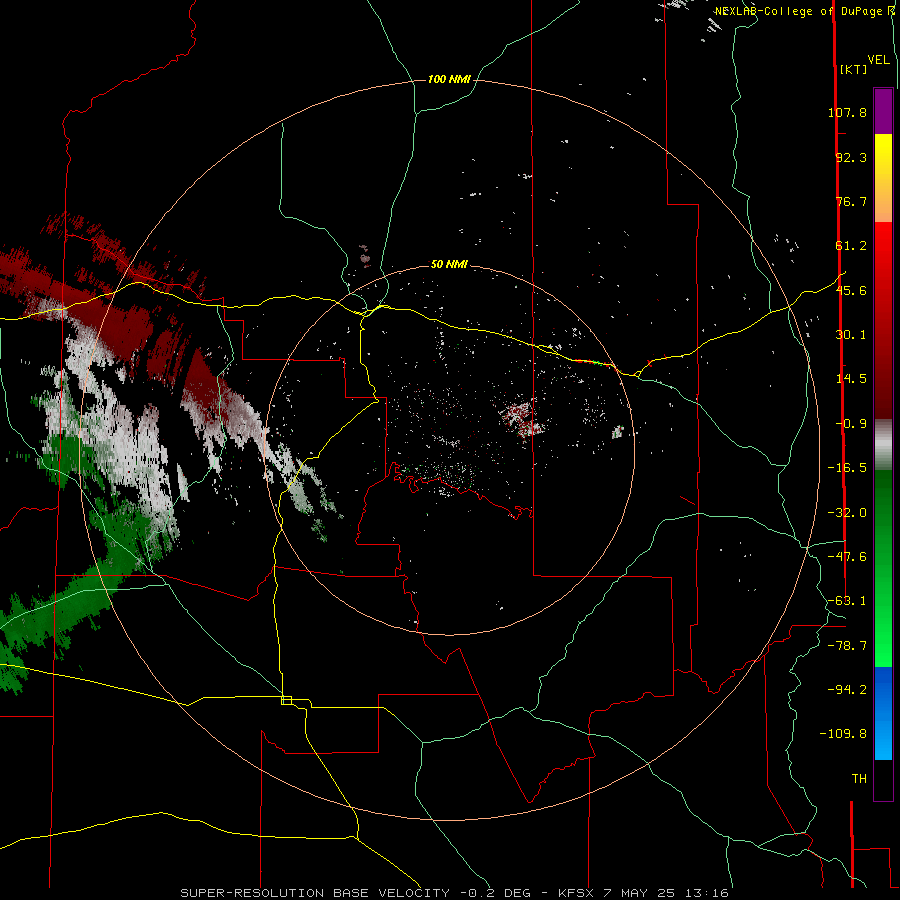Screen dimensions: 900x900
Task: Click the small yellow square marker at the highway junction
Action: [x=286, y=700]
